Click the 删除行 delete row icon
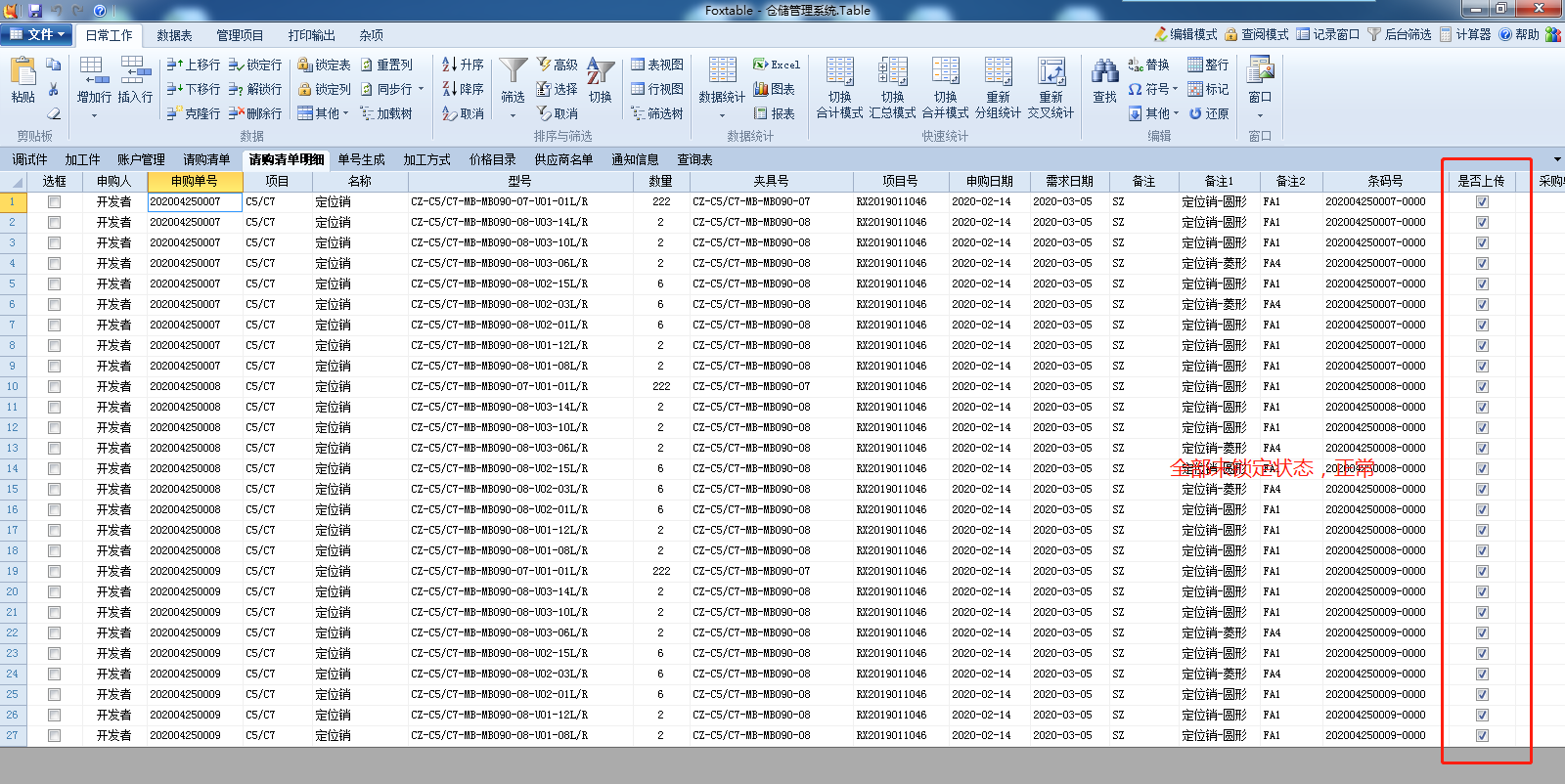This screenshot has height=784, width=1565. [x=236, y=113]
